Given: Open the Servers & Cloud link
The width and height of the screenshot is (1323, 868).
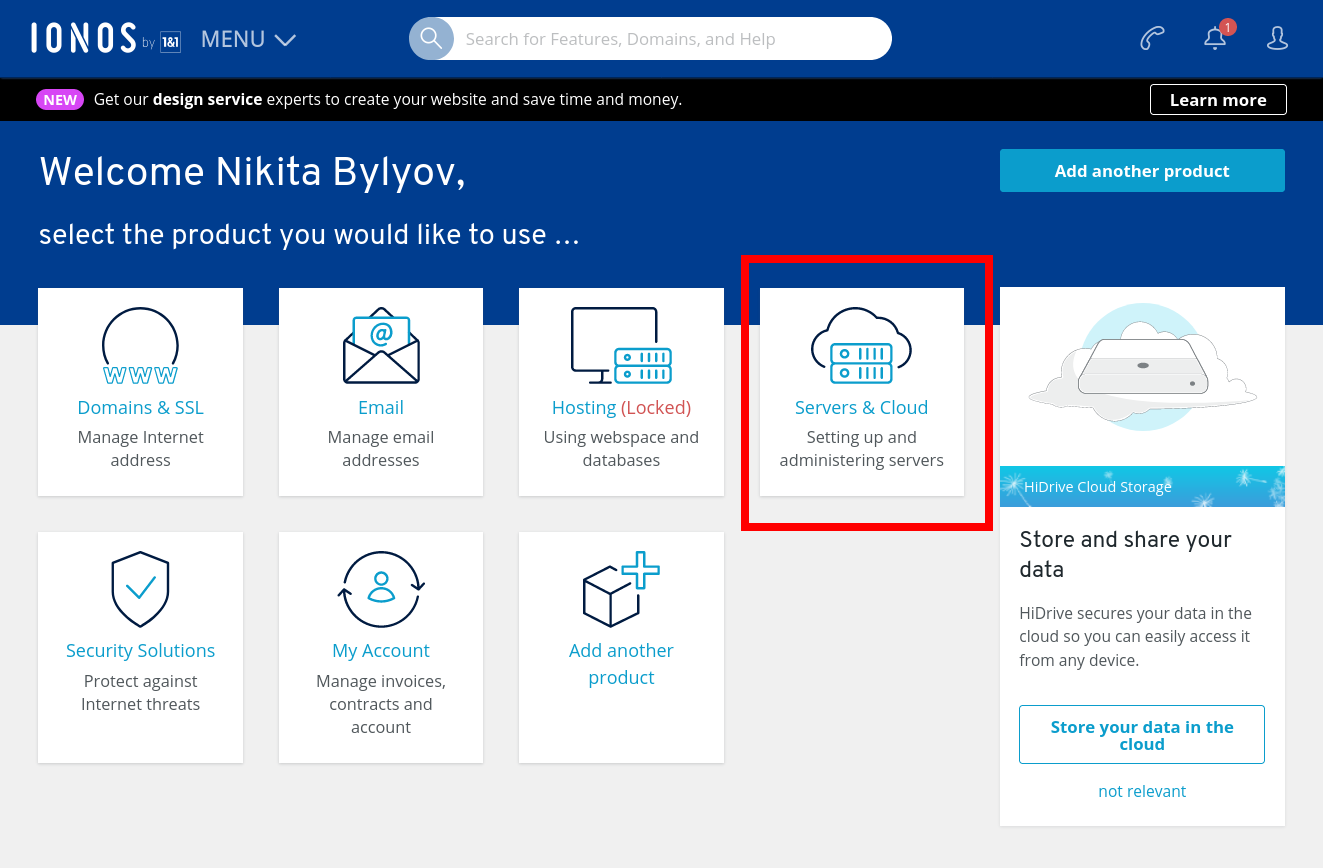Looking at the screenshot, I should point(861,407).
